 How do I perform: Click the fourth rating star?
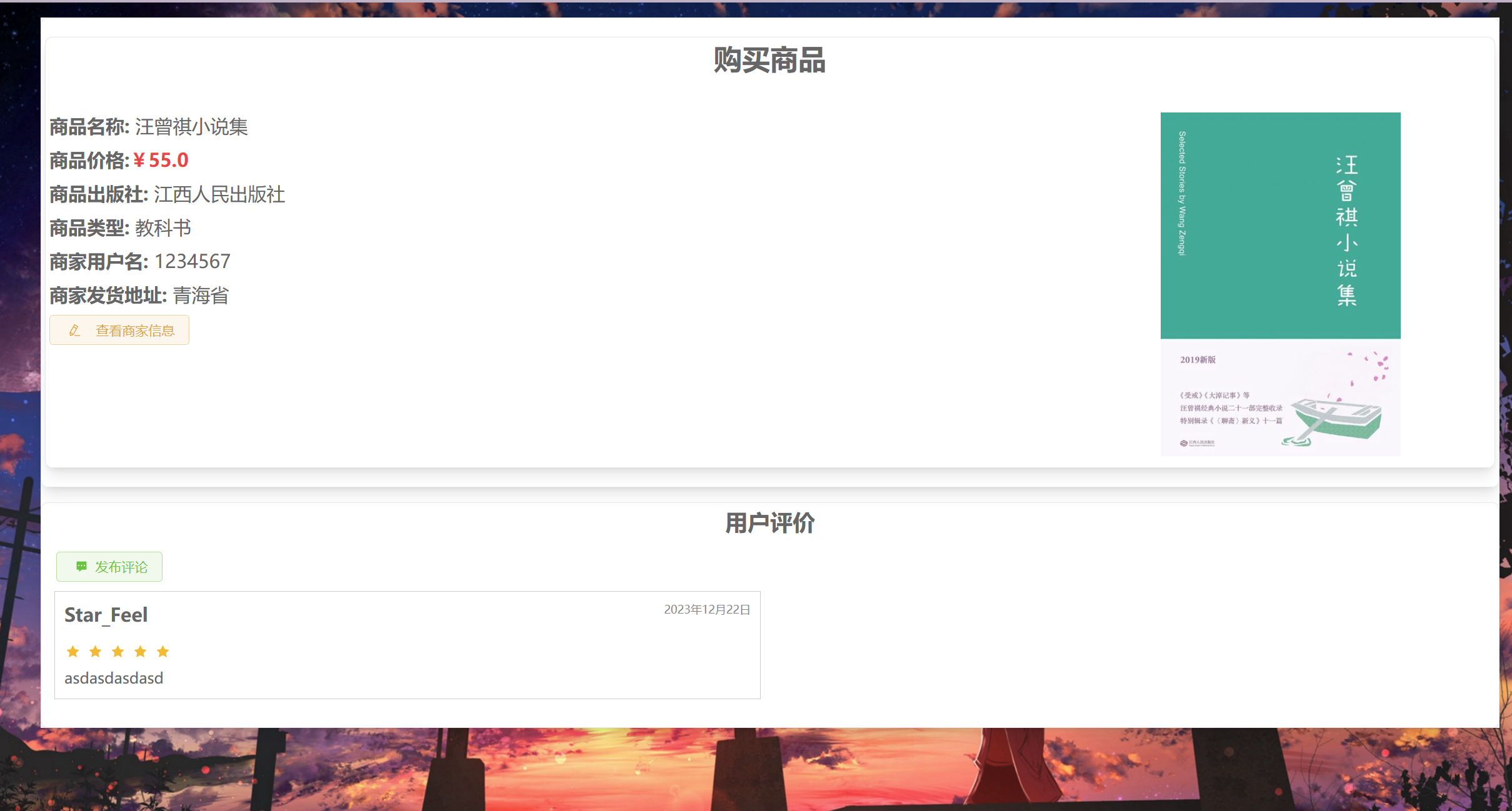click(140, 652)
